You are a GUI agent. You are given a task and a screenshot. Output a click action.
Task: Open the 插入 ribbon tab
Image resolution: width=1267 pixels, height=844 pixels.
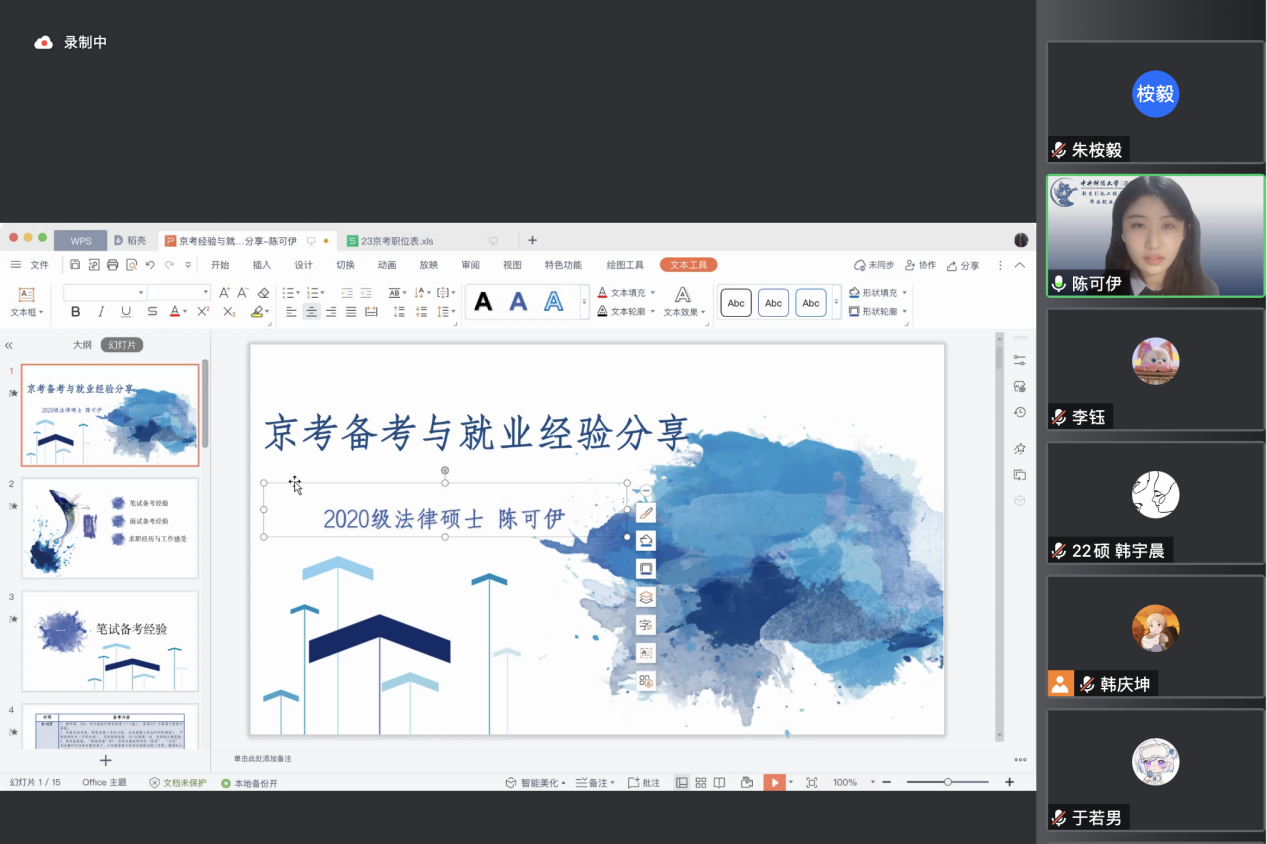262,265
